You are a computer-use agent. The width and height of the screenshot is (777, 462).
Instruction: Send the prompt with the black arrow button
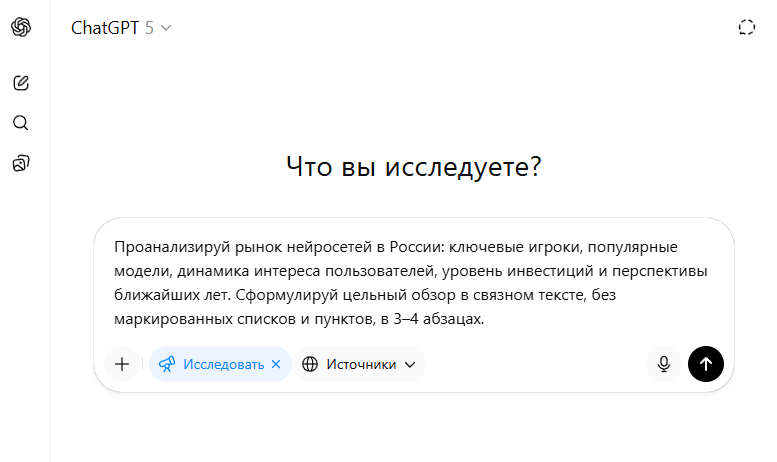[706, 364]
